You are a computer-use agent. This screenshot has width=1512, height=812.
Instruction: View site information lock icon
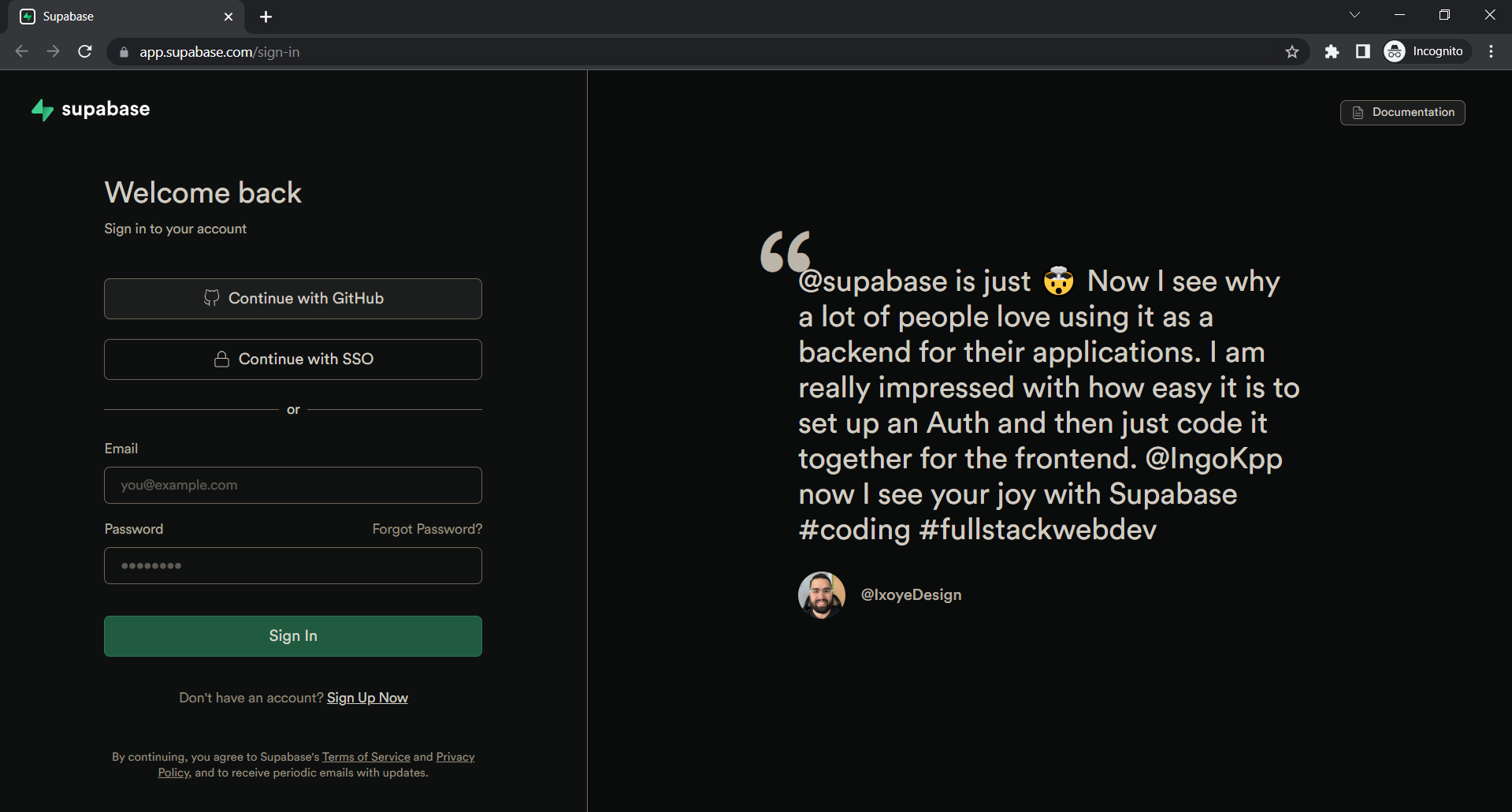click(x=123, y=52)
